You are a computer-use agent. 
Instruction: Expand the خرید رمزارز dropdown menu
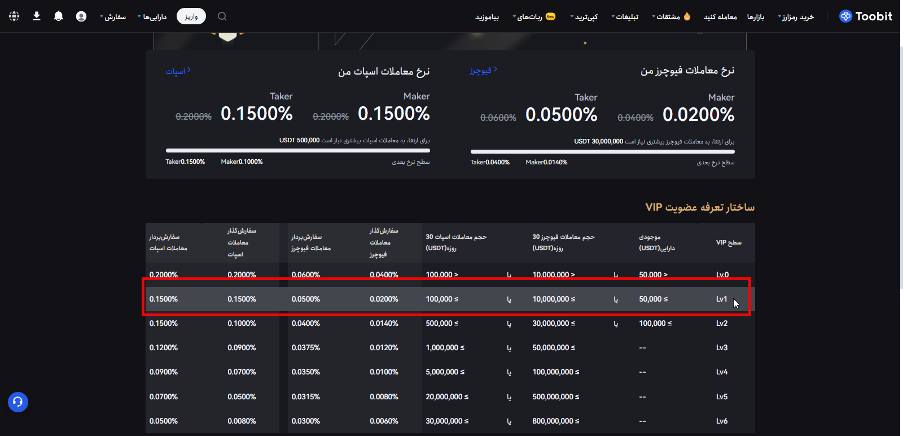pos(810,17)
